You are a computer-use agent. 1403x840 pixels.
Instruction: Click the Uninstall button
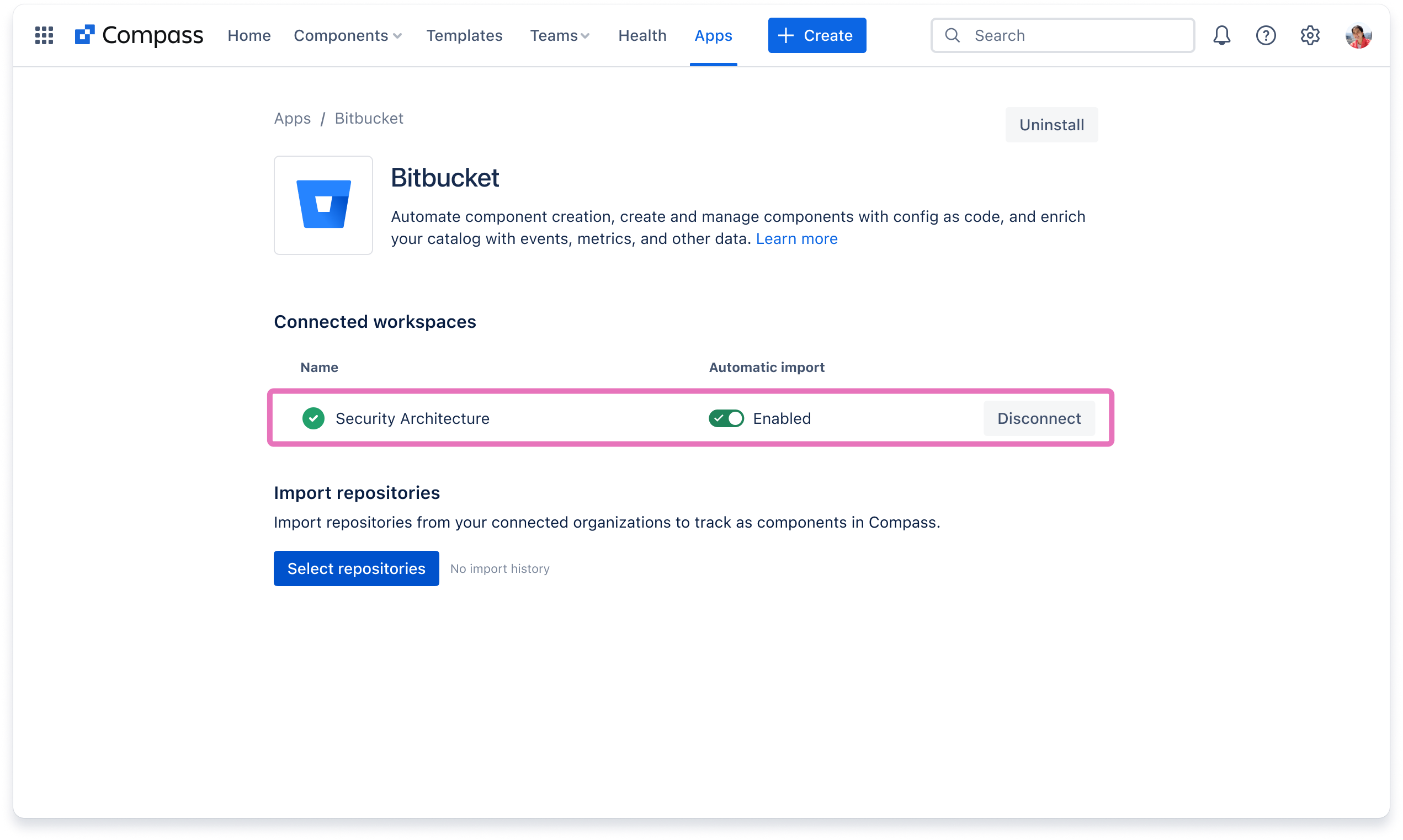coord(1051,124)
